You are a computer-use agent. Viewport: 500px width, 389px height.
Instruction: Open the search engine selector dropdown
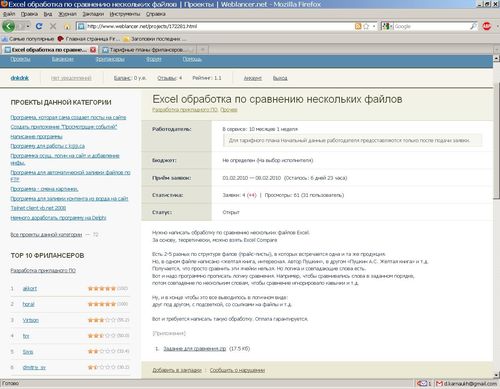coord(387,26)
